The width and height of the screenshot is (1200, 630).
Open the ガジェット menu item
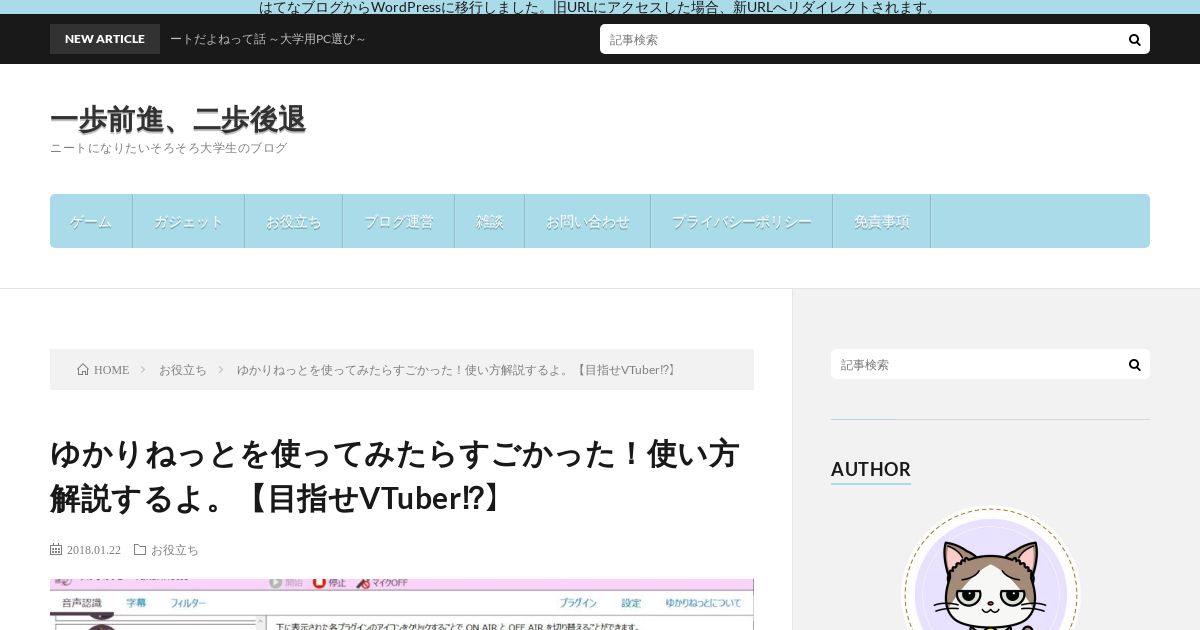189,221
